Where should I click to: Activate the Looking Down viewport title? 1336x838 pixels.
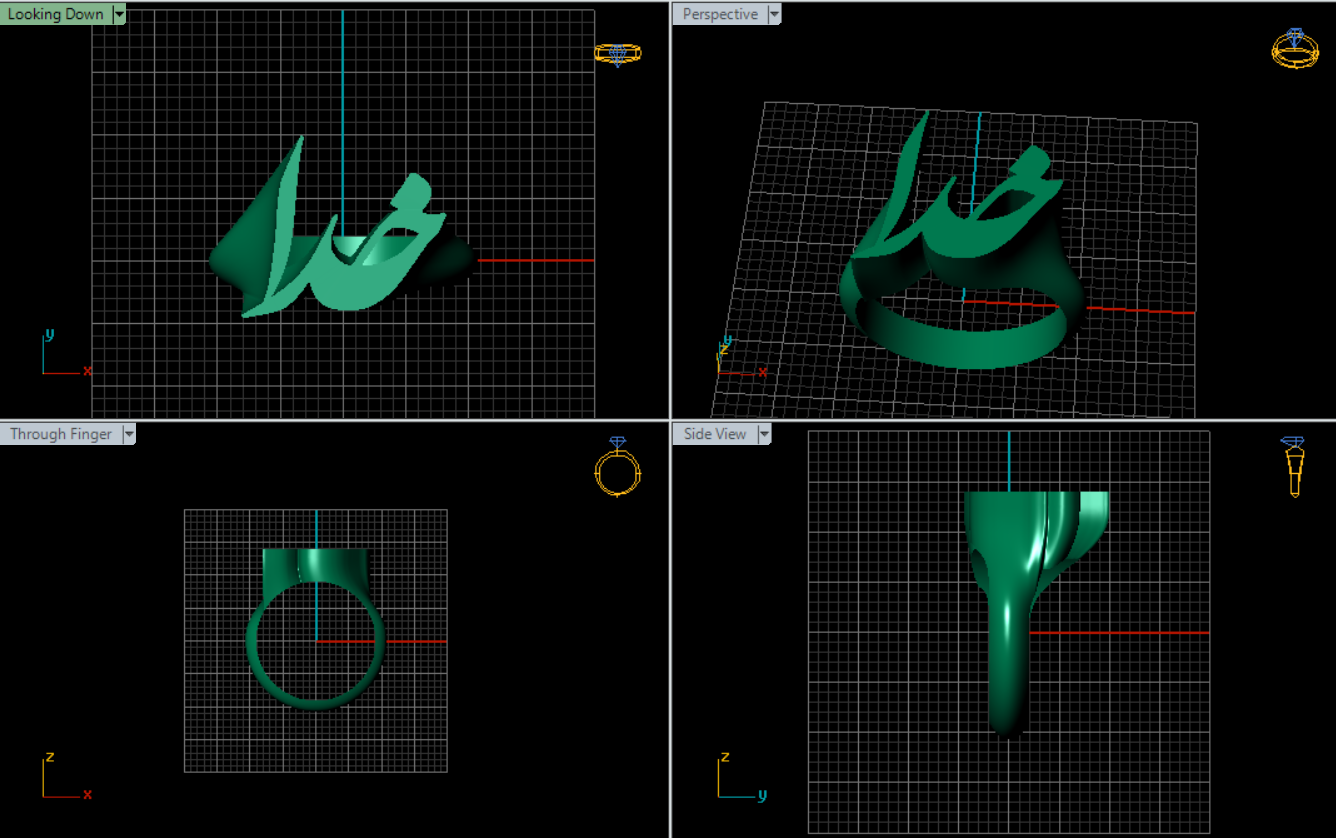pyautogui.click(x=55, y=14)
